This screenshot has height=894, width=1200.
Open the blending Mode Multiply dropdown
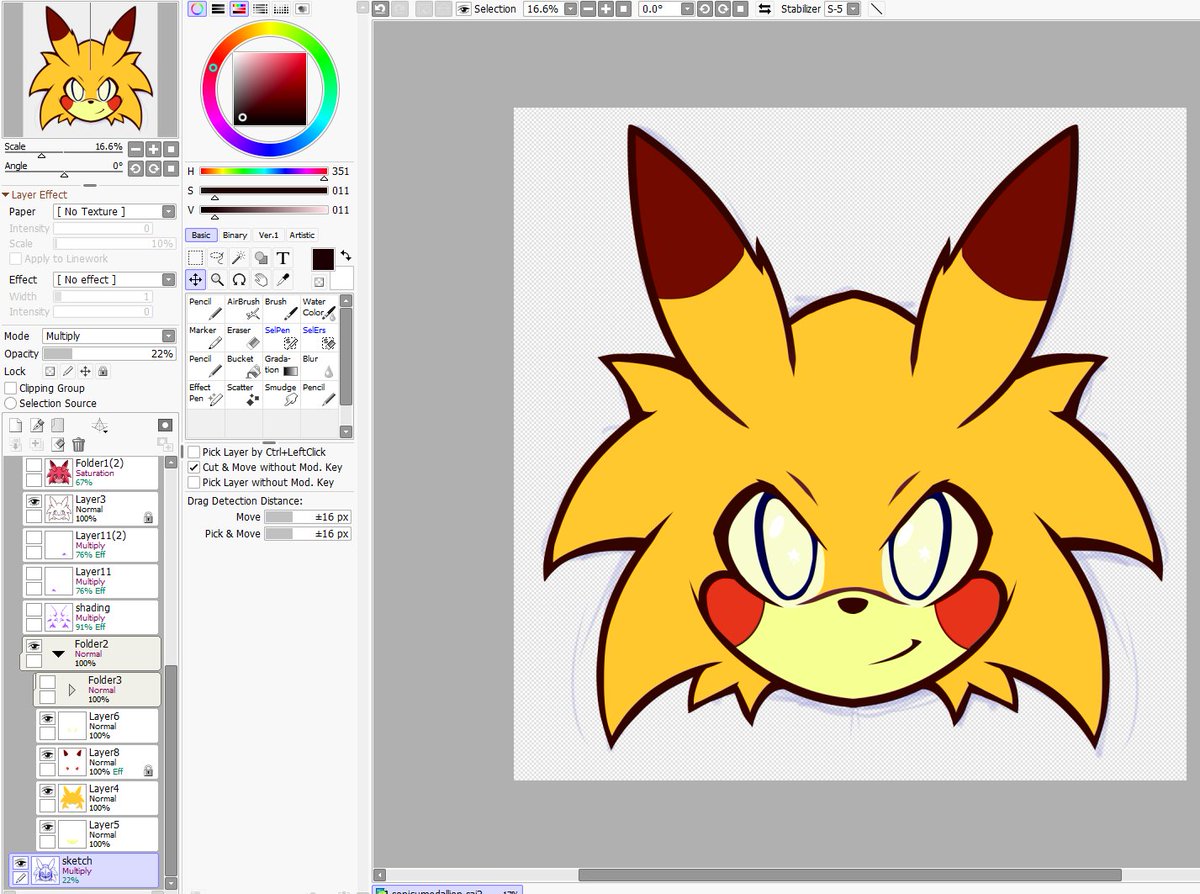(109, 336)
